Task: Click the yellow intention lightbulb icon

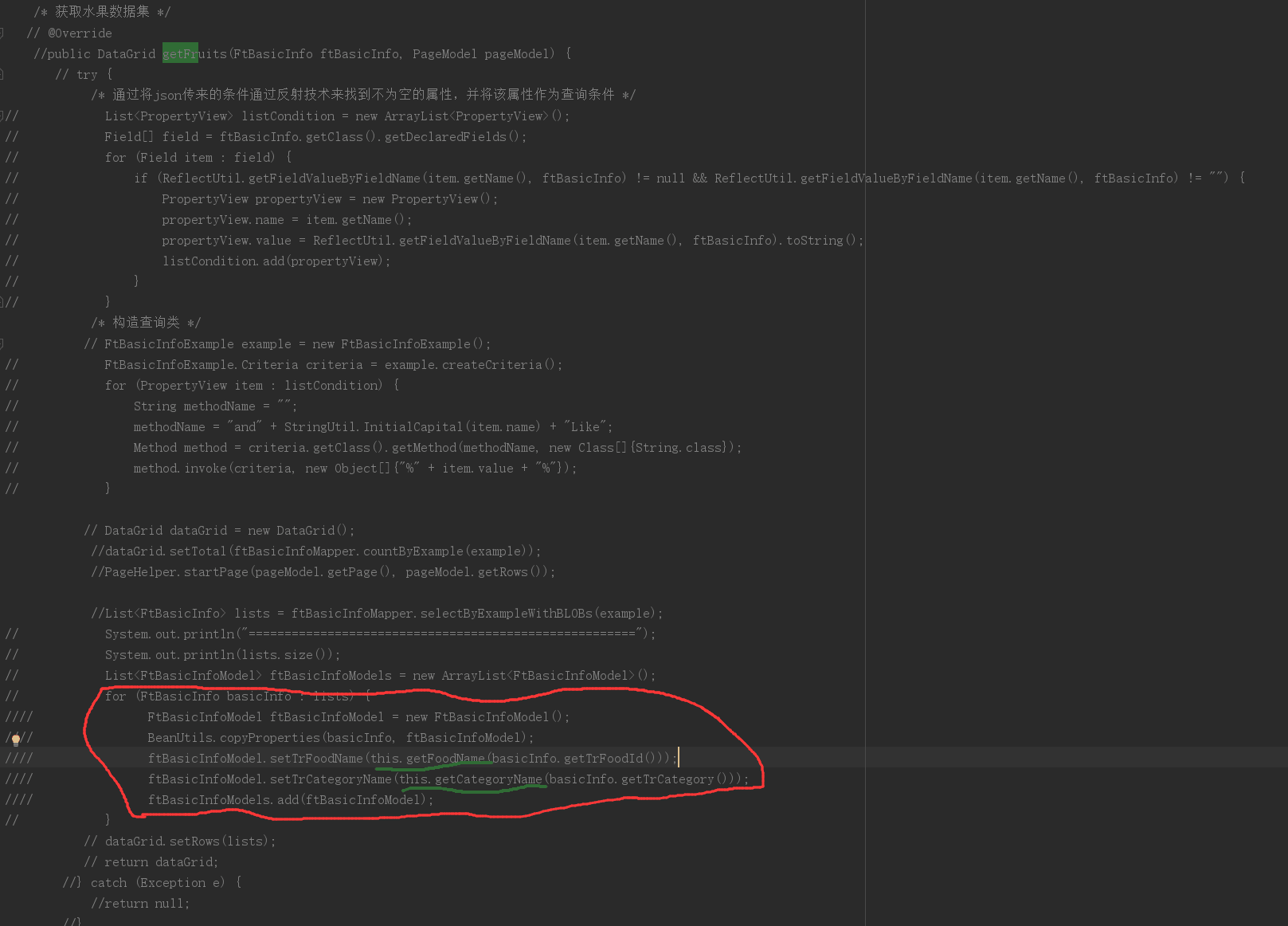Action: (16, 739)
